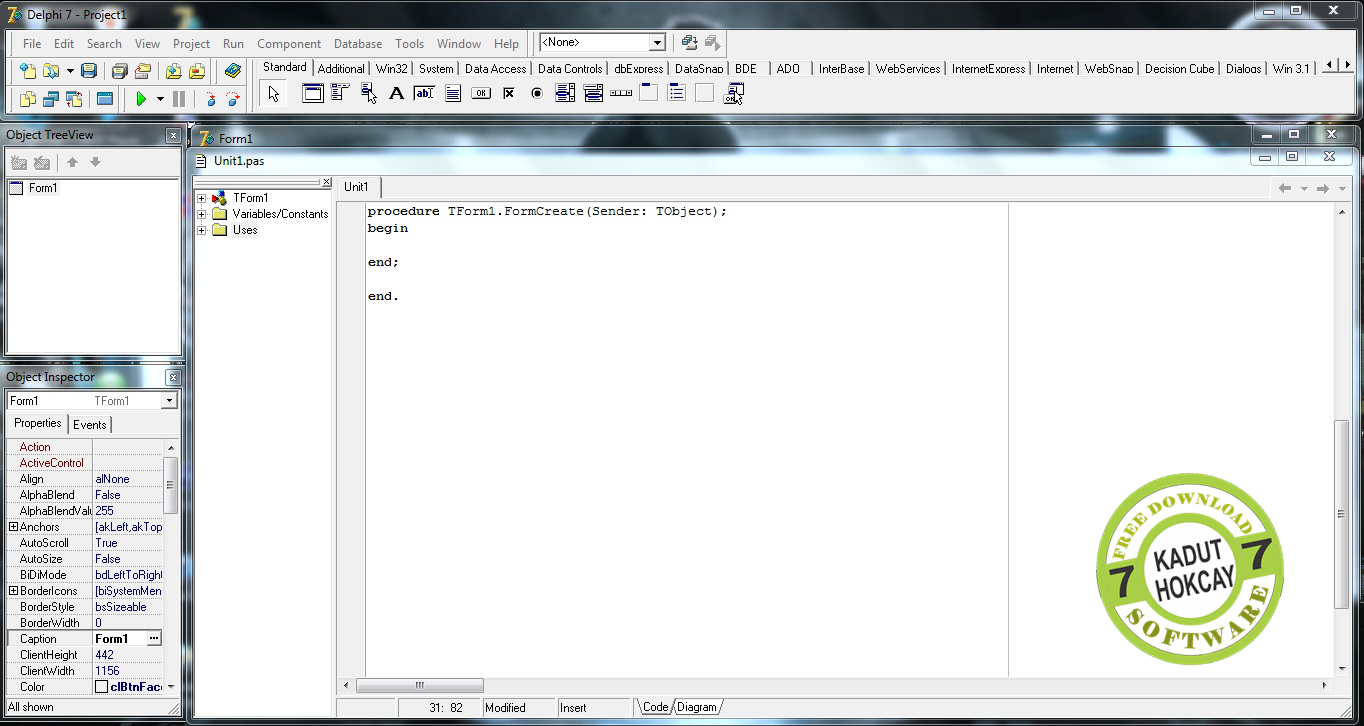The height and width of the screenshot is (726, 1364).
Task: Click the Color property swatch
Action: pos(101,687)
